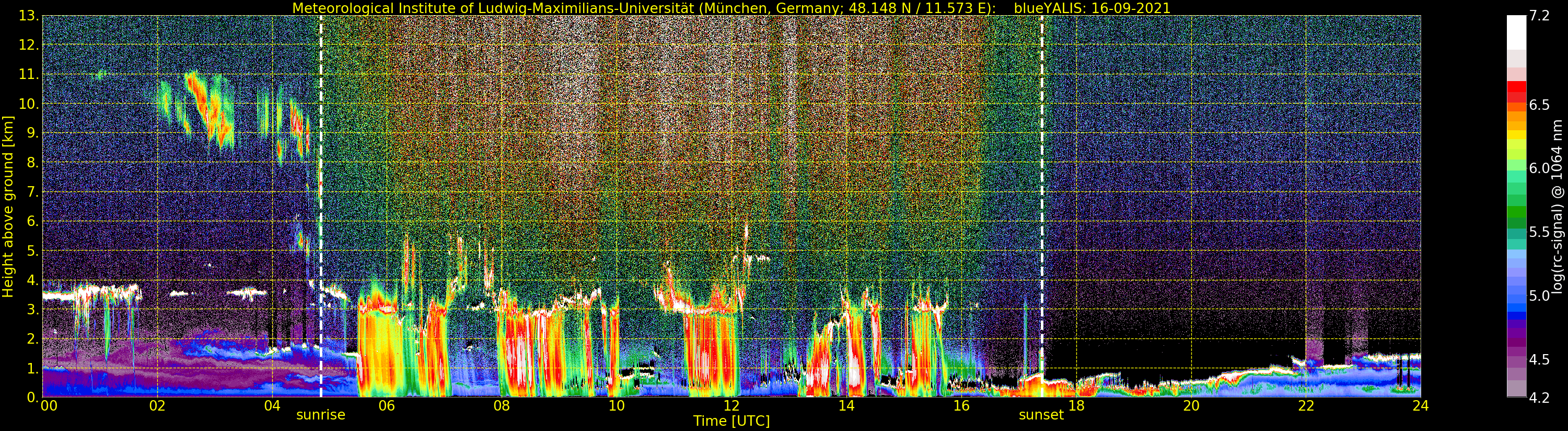Screen dimensions: 1568x431
Task: Click the colorbar value "4.2"
Action: pos(1539,398)
